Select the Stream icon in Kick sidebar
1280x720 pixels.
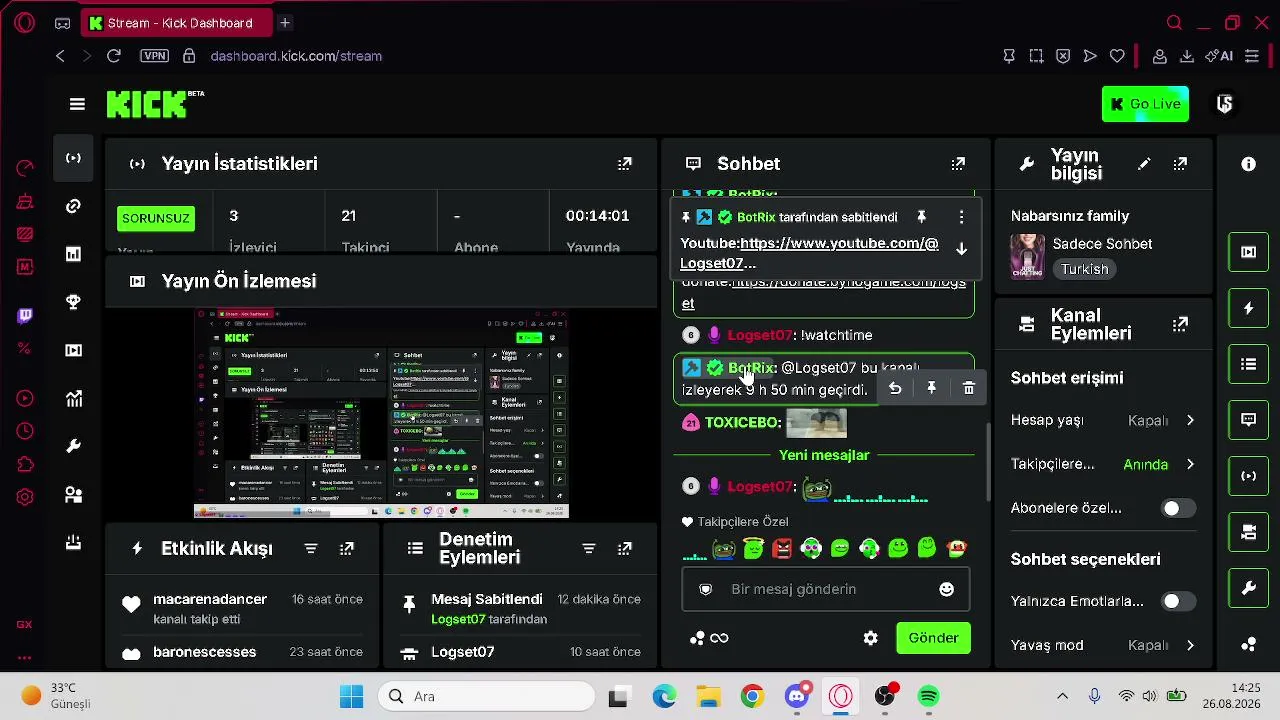[73, 158]
